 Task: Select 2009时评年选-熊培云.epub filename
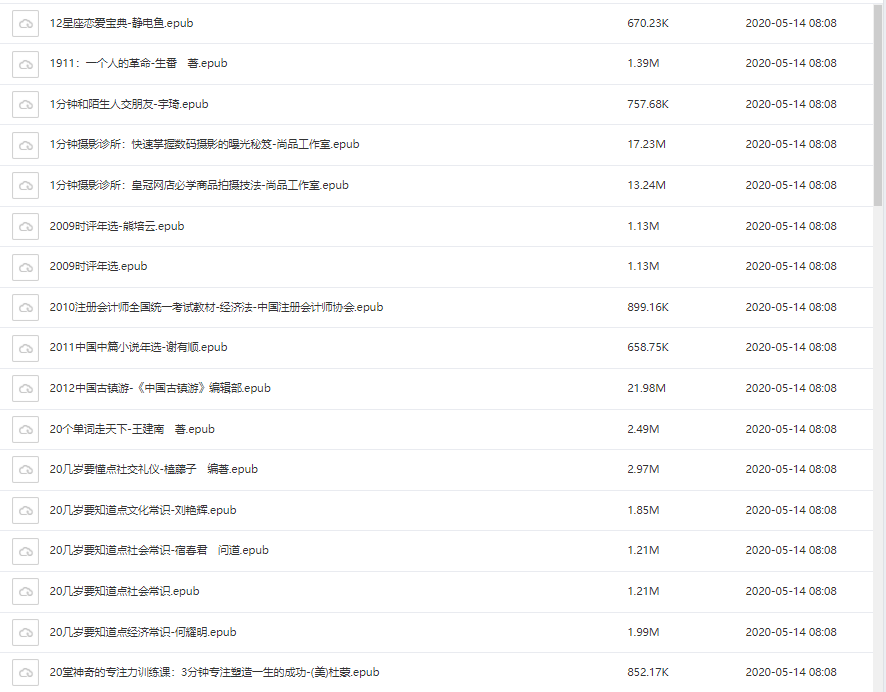coord(117,226)
